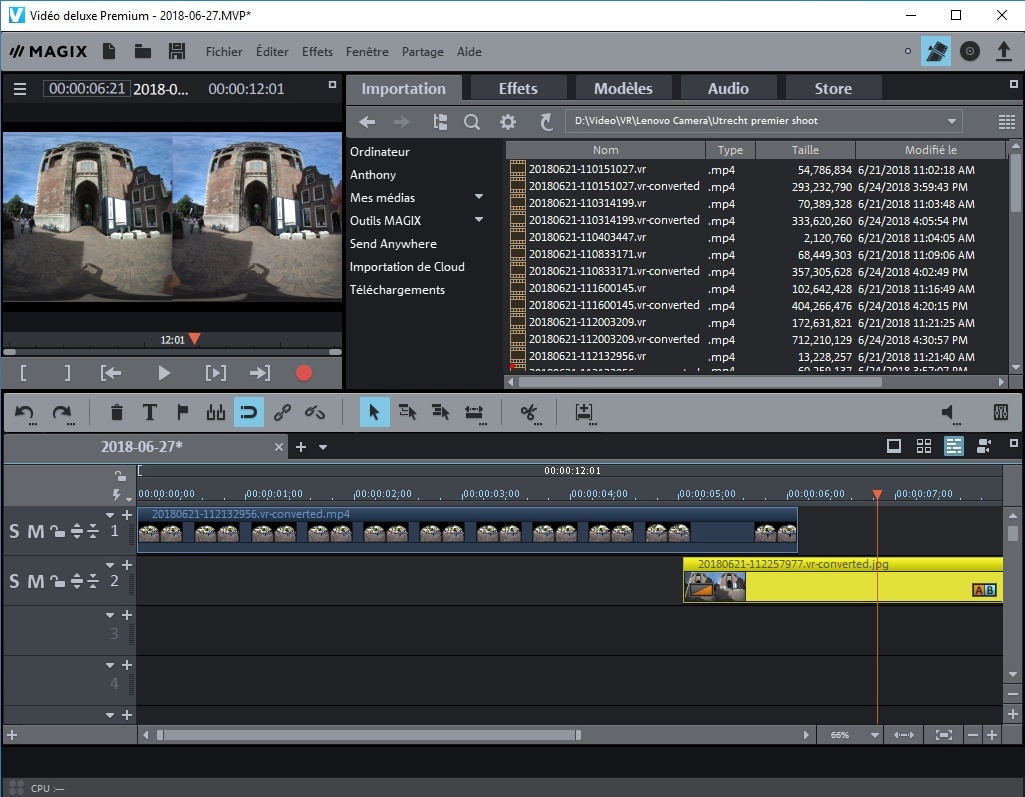The image size is (1025, 797).
Task: Click the red Record button
Action: click(x=304, y=373)
